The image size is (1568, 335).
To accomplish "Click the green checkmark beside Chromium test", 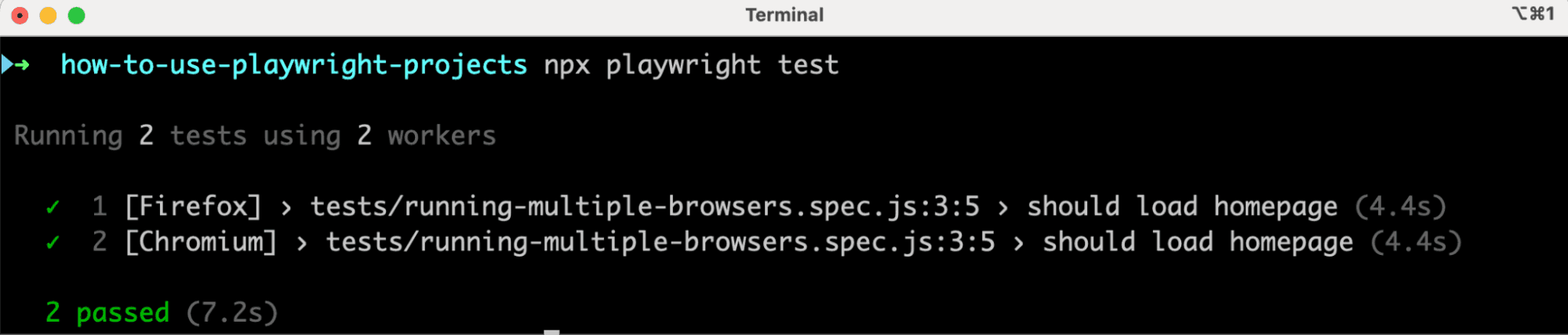I will (x=53, y=242).
